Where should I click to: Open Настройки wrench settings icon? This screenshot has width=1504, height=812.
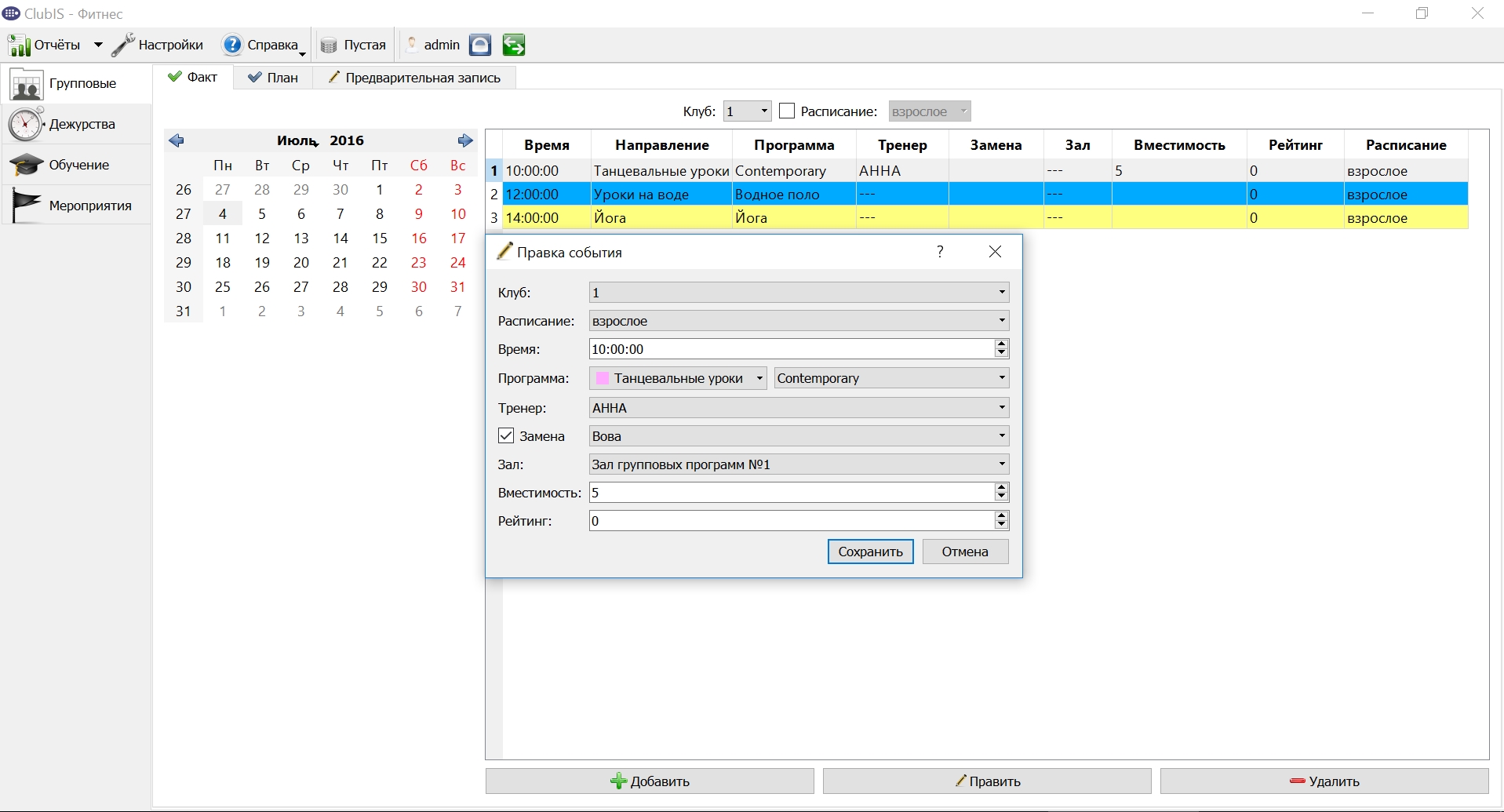tap(122, 45)
